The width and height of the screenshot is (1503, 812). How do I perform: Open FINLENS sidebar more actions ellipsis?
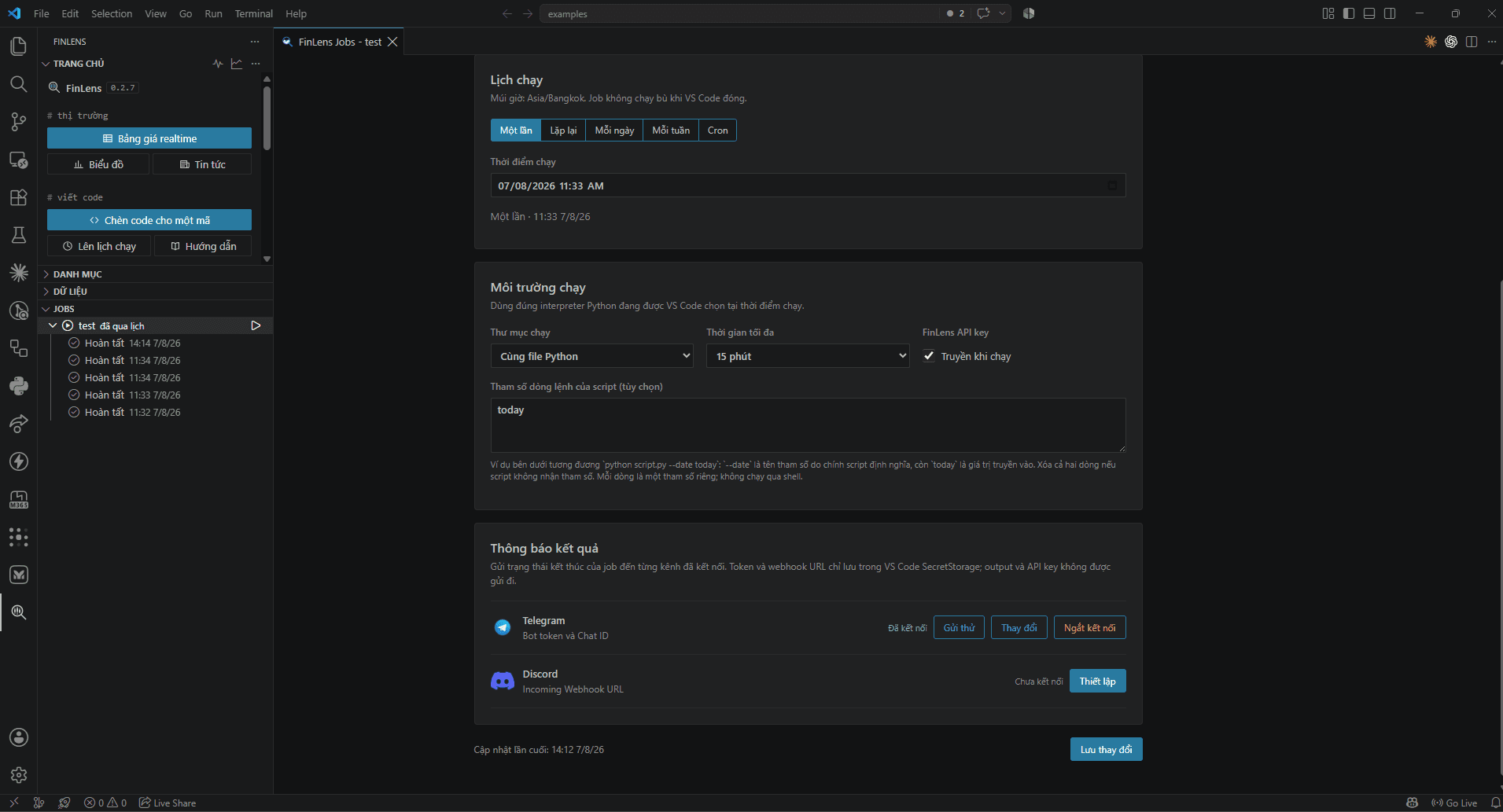click(255, 42)
